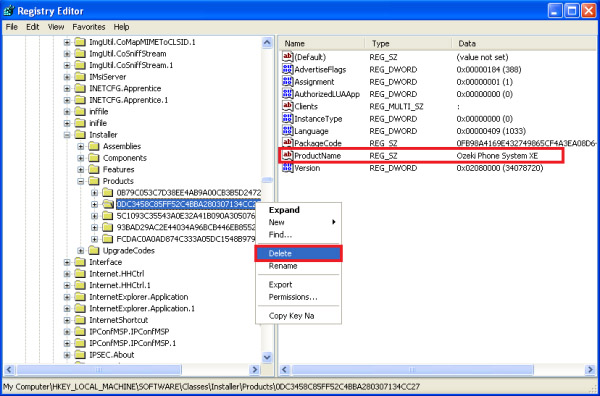Click the AdvertiseFlags DWORD icon
This screenshot has width=600, height=396.
point(287,69)
